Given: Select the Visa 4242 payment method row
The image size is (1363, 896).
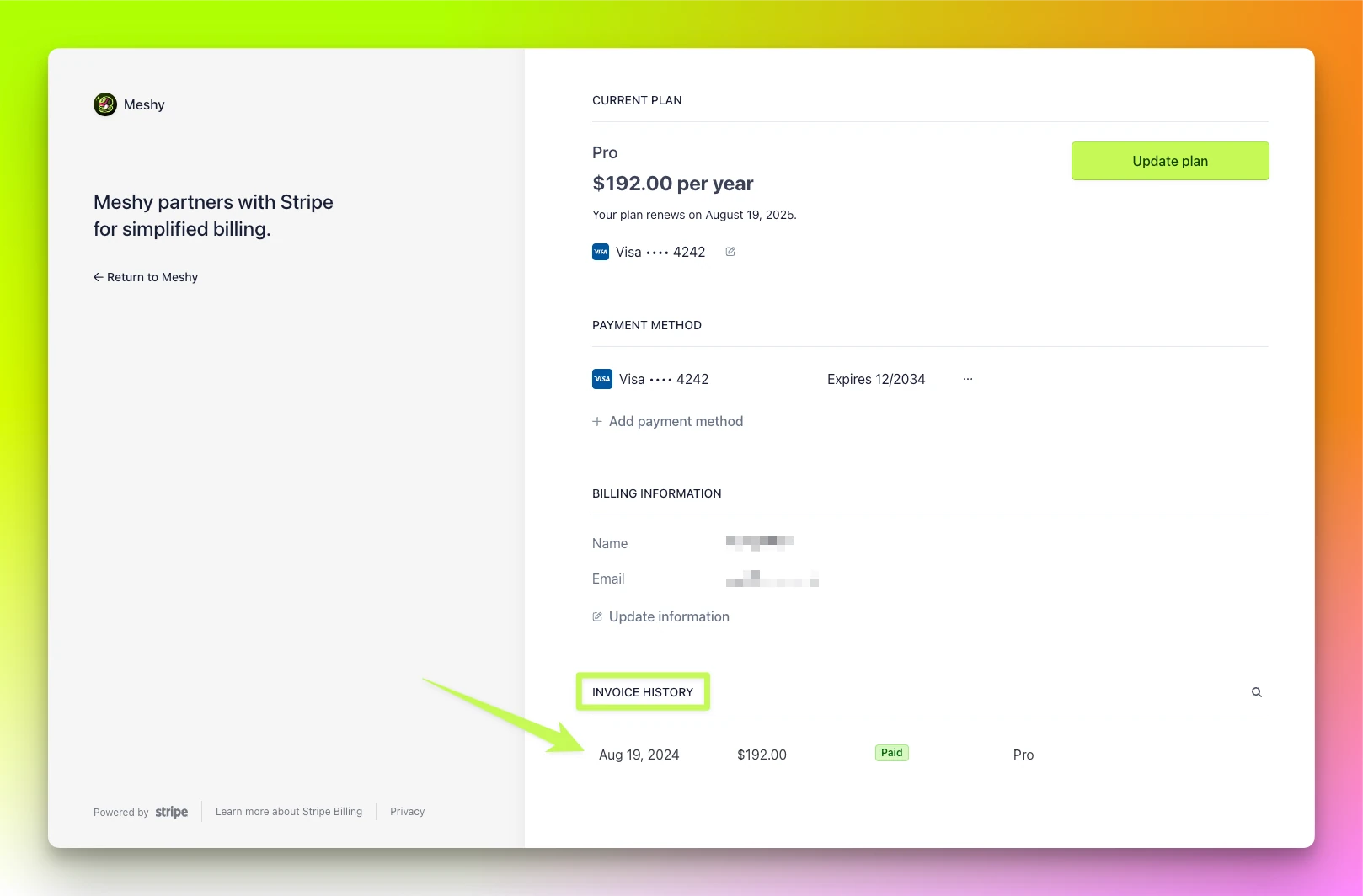Looking at the screenshot, I should pyautogui.click(x=783, y=379).
